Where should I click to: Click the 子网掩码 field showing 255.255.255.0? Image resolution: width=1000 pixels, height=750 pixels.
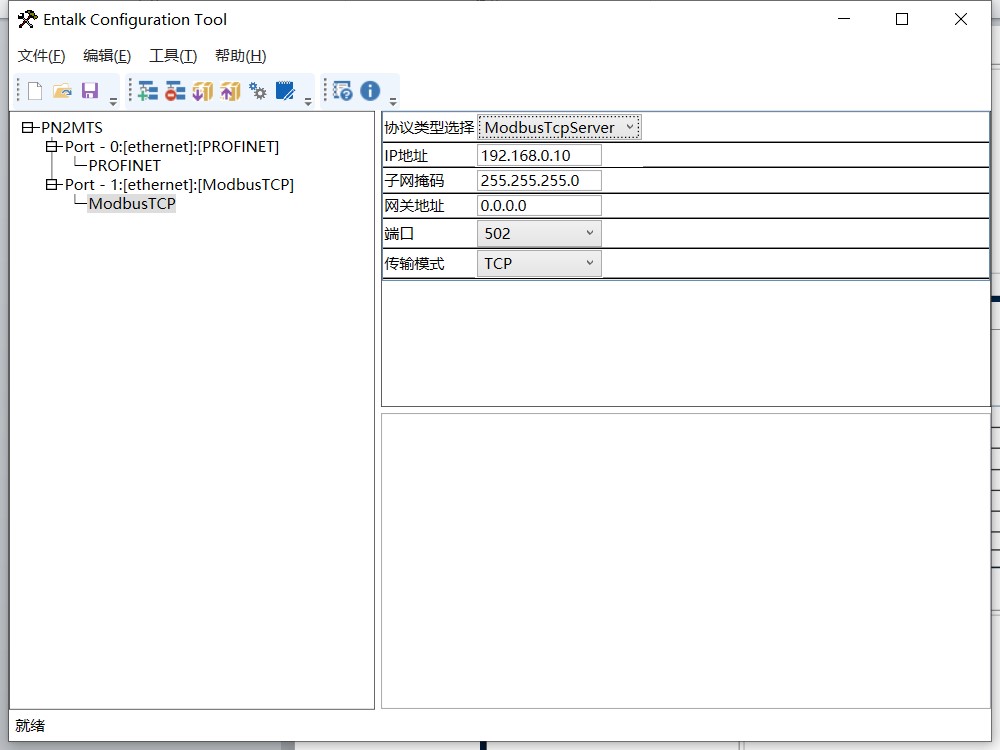539,180
